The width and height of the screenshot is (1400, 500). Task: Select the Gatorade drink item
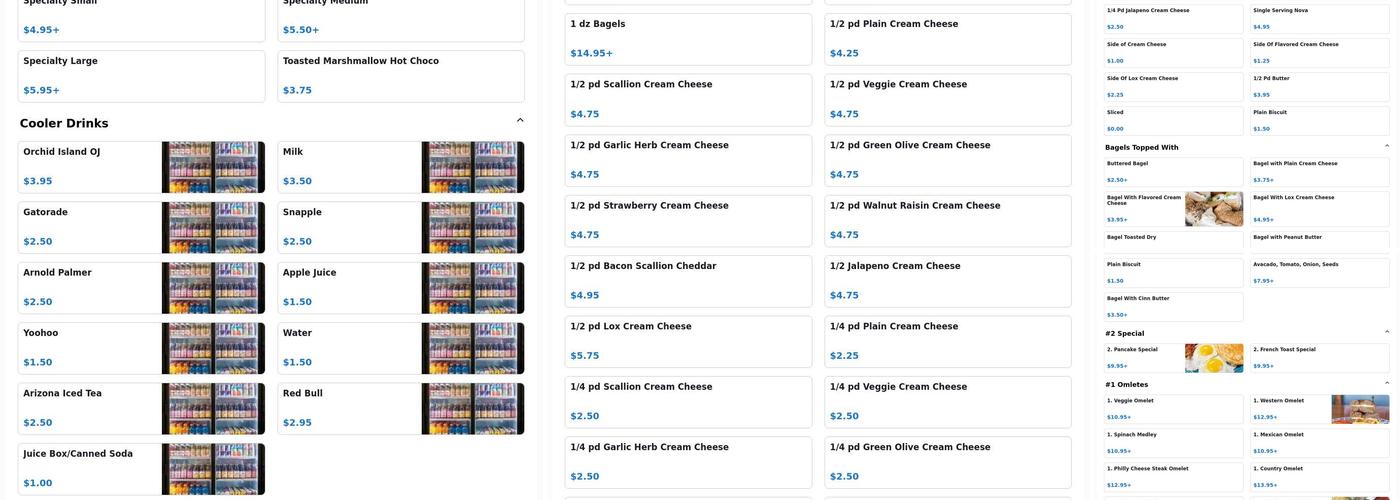[90, 227]
